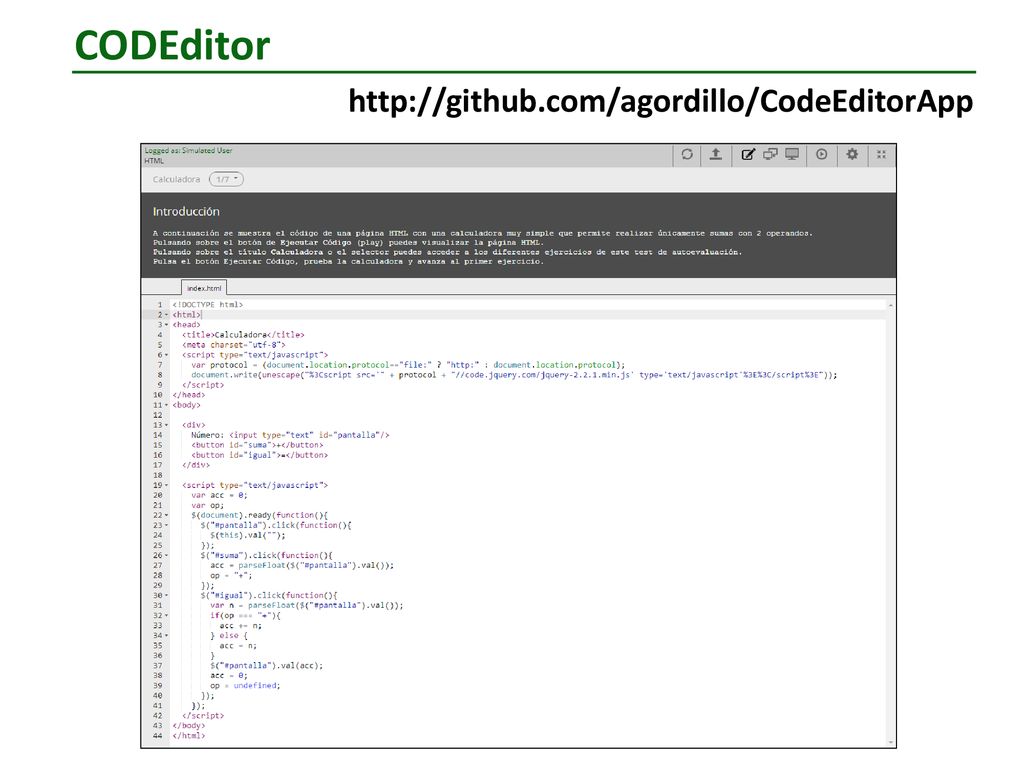Screen dimensions: 1024x768
Task: Fold the else block at line 34
Action: click(x=167, y=635)
